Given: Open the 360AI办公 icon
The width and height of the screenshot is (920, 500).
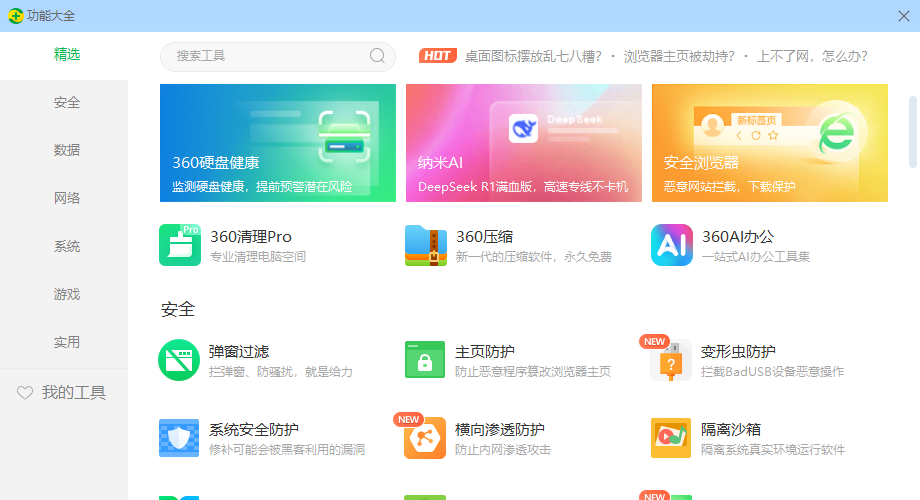Looking at the screenshot, I should [x=671, y=245].
